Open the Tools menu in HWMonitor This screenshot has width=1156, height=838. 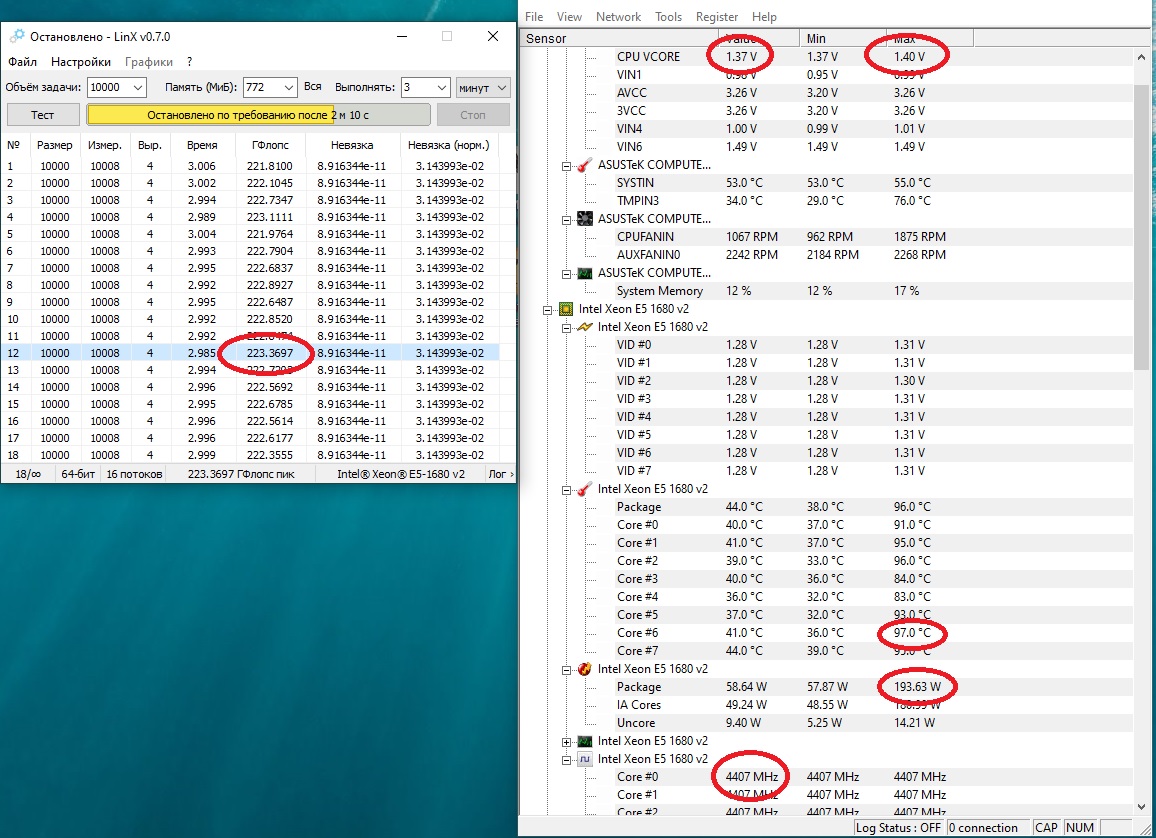point(668,16)
